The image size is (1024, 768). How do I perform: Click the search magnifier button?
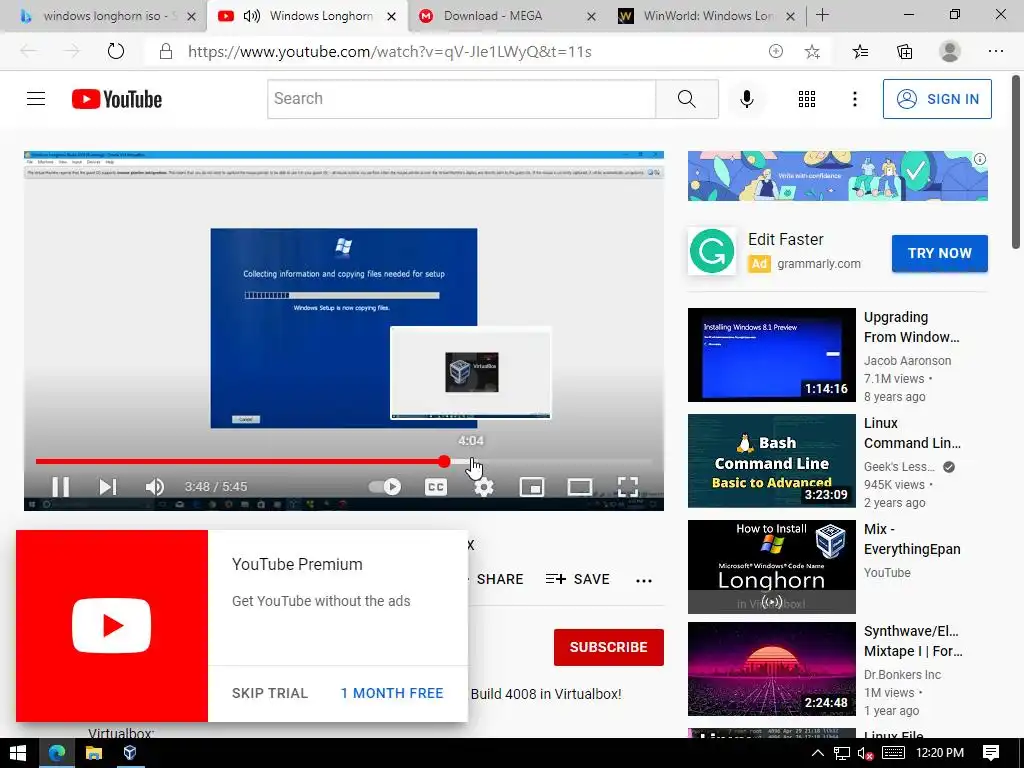pos(686,99)
